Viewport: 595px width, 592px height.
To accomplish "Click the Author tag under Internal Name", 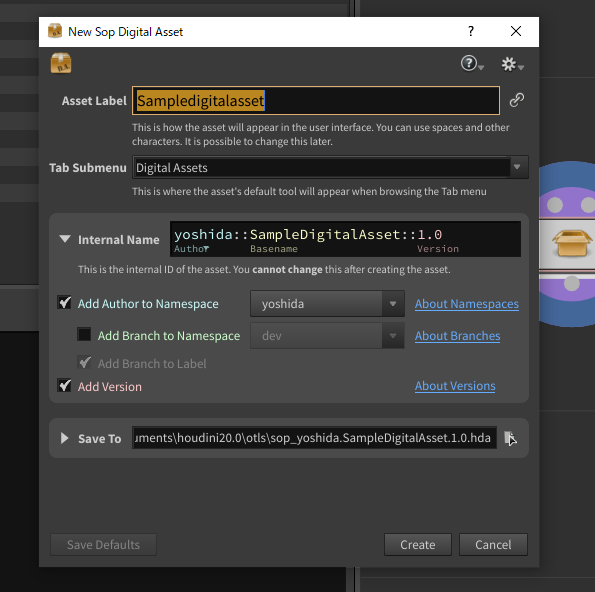I will (191, 249).
